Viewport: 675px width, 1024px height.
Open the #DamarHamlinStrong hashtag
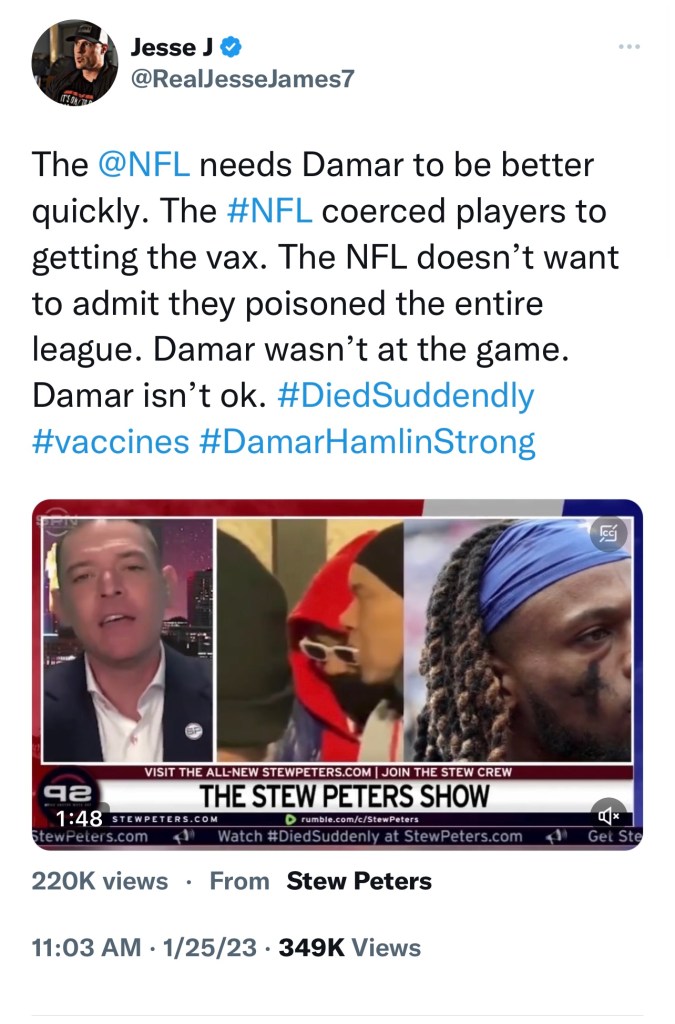coord(367,442)
